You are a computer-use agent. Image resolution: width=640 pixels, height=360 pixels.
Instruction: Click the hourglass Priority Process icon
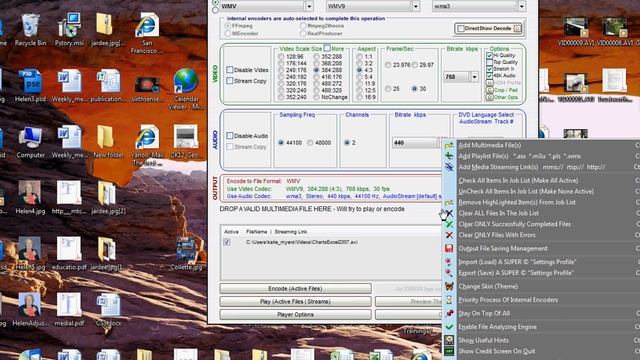[x=449, y=300]
